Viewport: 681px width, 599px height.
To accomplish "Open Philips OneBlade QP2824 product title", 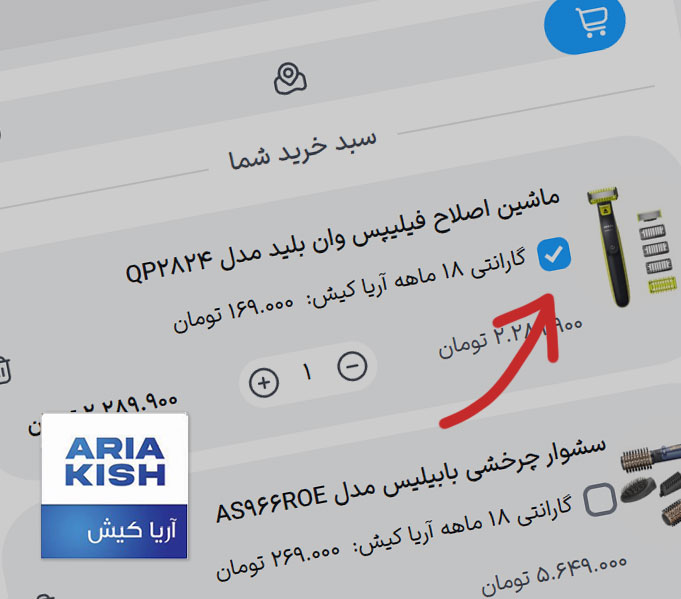I will pos(342,237).
